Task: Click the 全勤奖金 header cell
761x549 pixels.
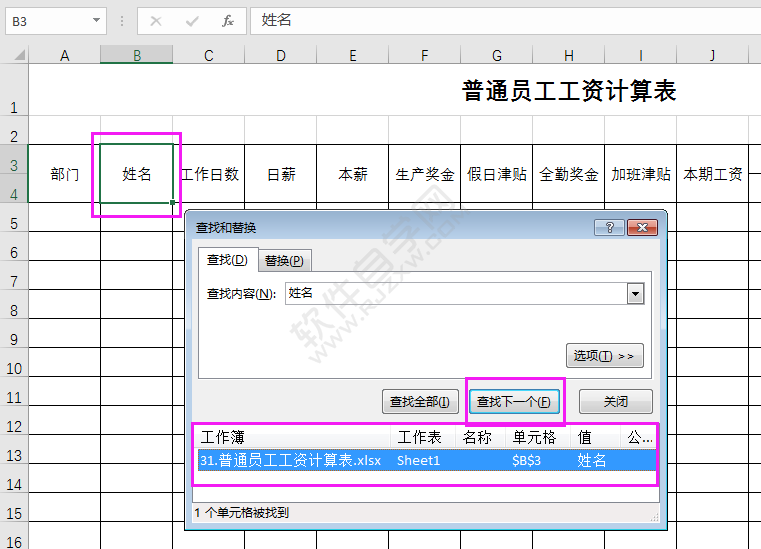Action: pos(569,174)
